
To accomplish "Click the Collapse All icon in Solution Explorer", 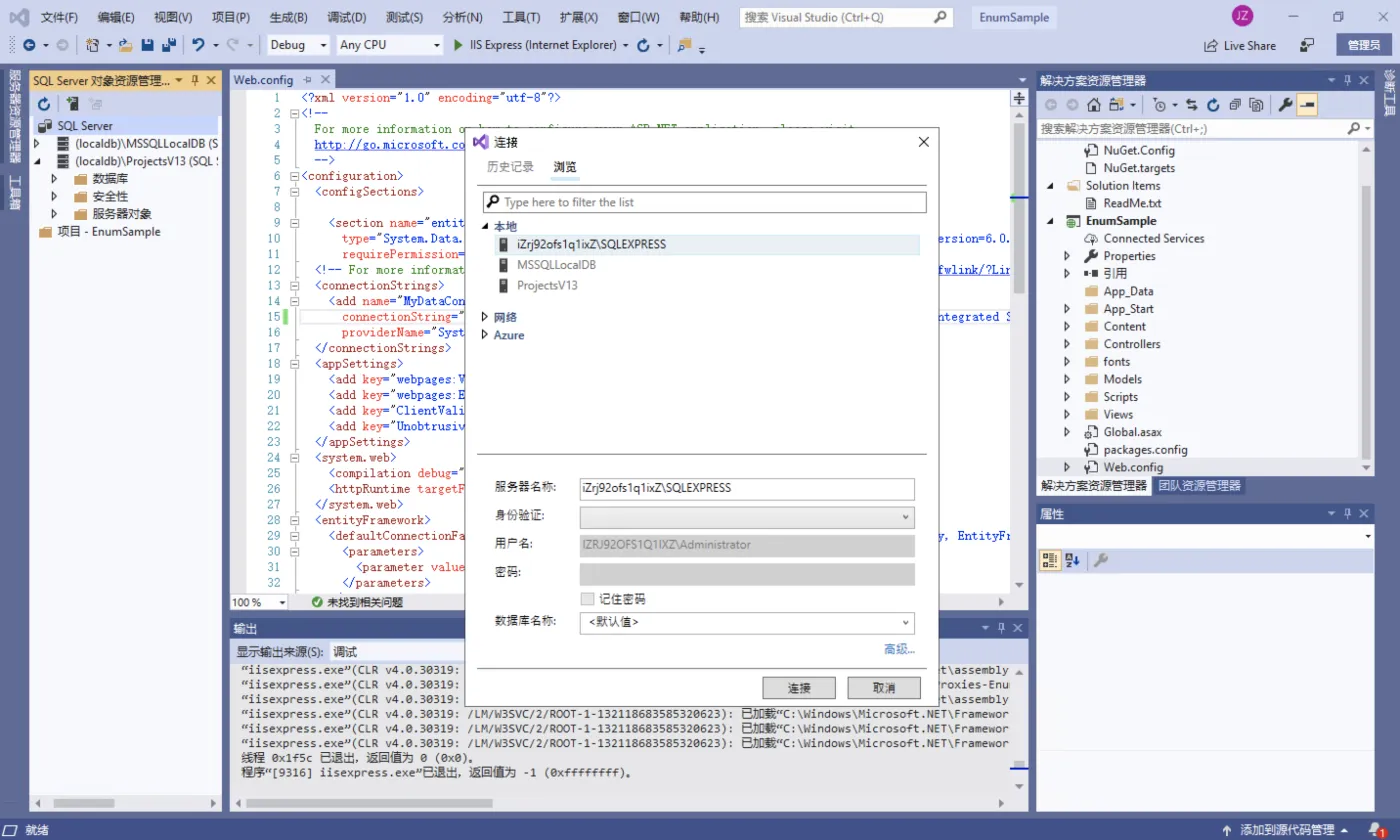I will (1235, 104).
